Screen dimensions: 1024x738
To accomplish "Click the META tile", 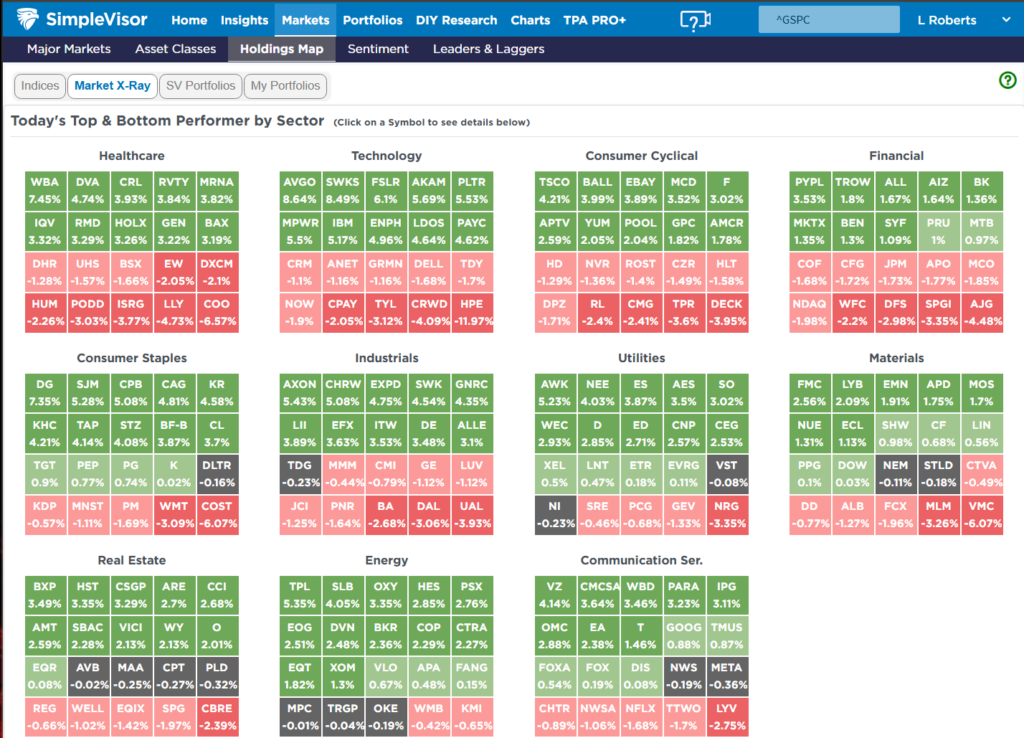I will (x=727, y=677).
